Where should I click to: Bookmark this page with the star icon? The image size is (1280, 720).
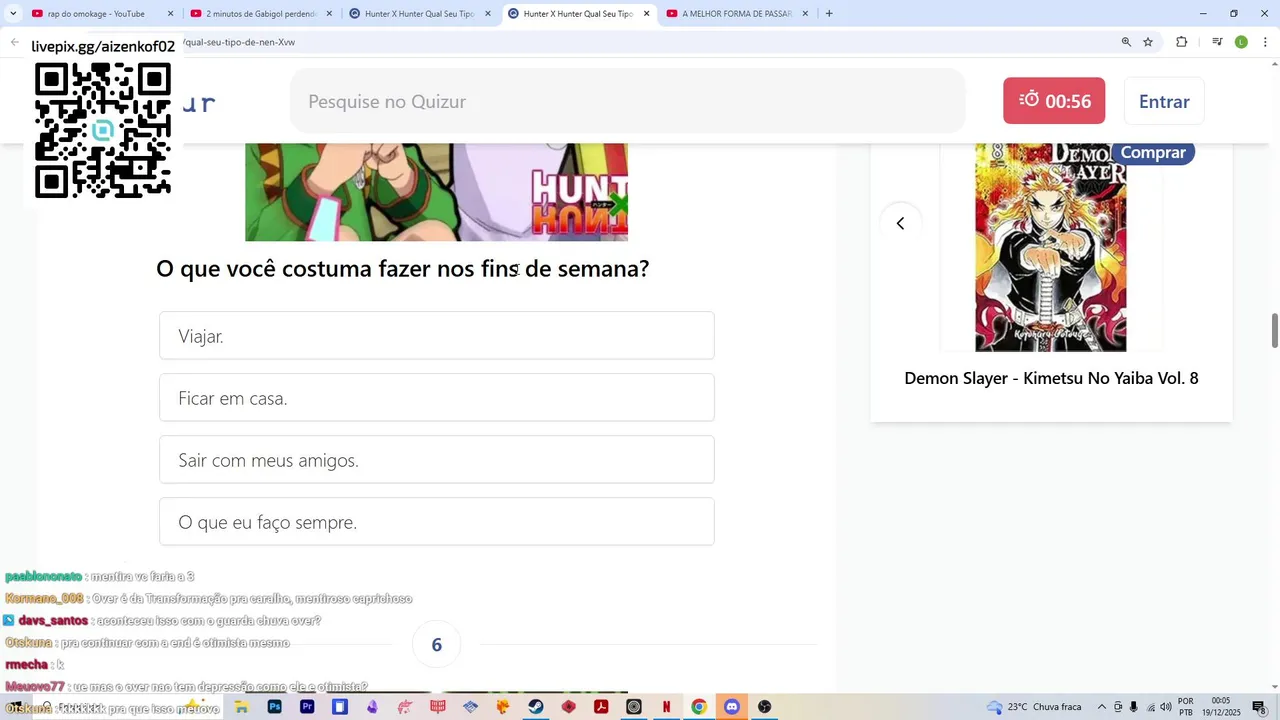(1148, 42)
